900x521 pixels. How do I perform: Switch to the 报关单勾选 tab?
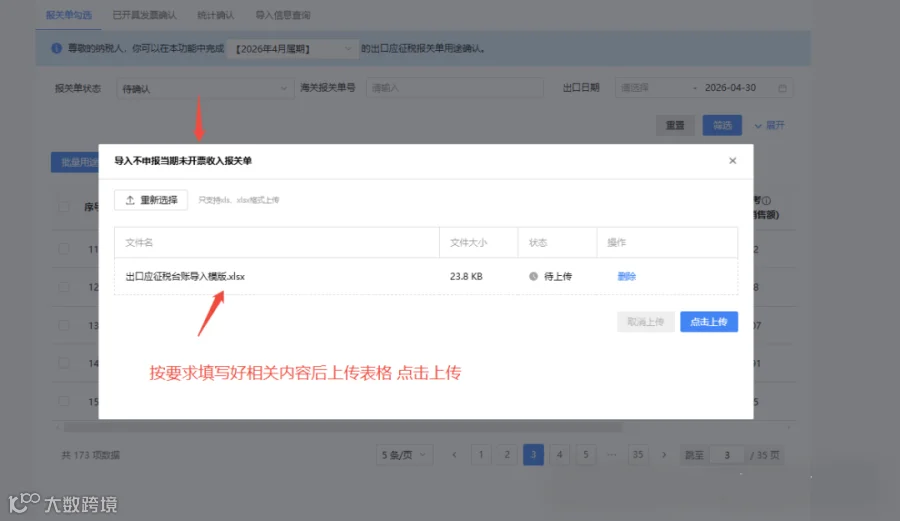[x=69, y=15]
